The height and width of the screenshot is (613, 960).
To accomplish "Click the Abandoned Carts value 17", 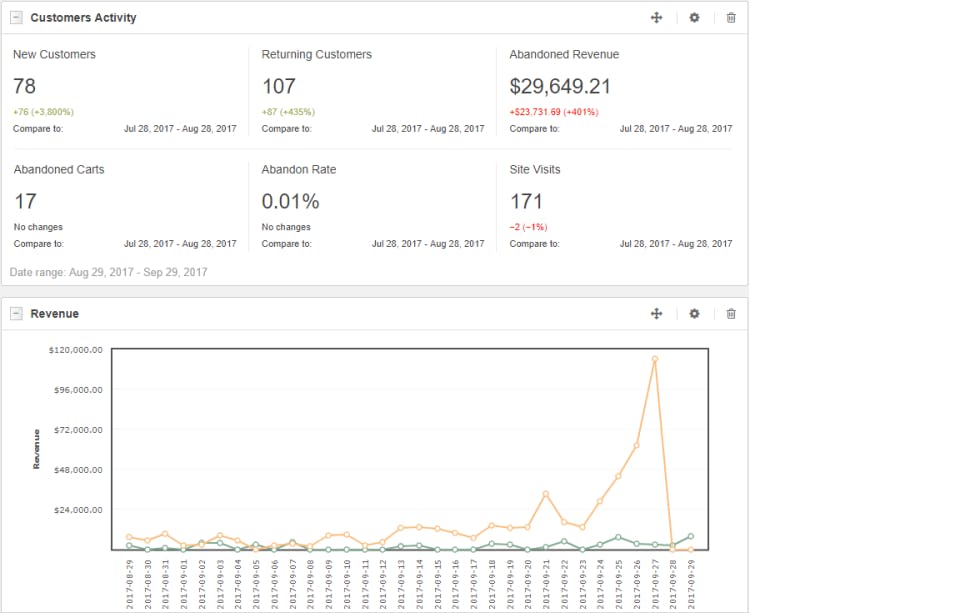I will (x=25, y=202).
